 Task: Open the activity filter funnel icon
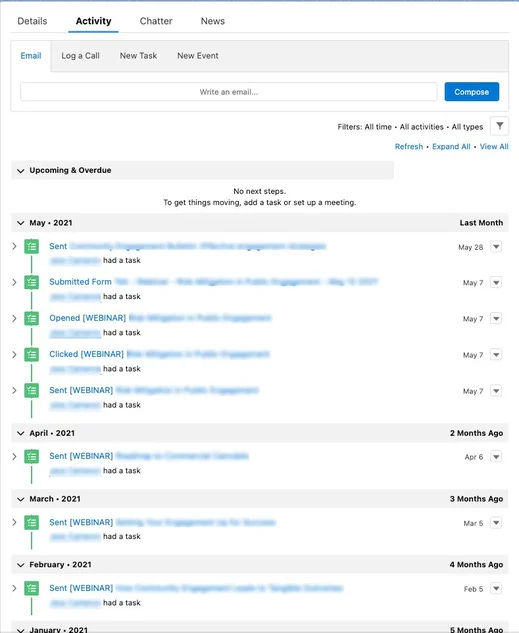(499, 126)
